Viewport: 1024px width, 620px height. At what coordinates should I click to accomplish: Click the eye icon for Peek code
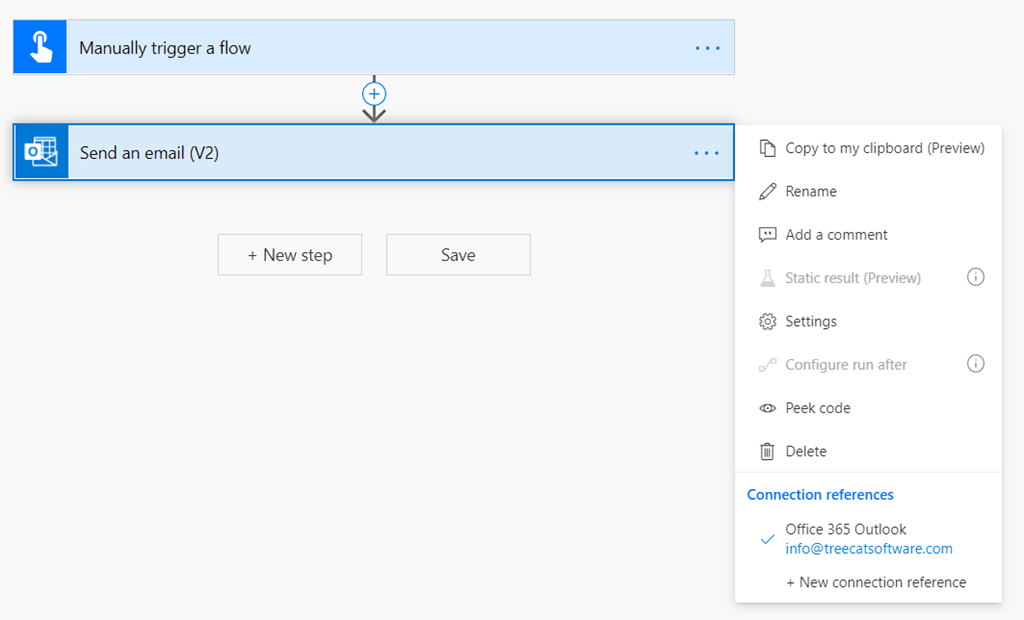pyautogui.click(x=767, y=408)
